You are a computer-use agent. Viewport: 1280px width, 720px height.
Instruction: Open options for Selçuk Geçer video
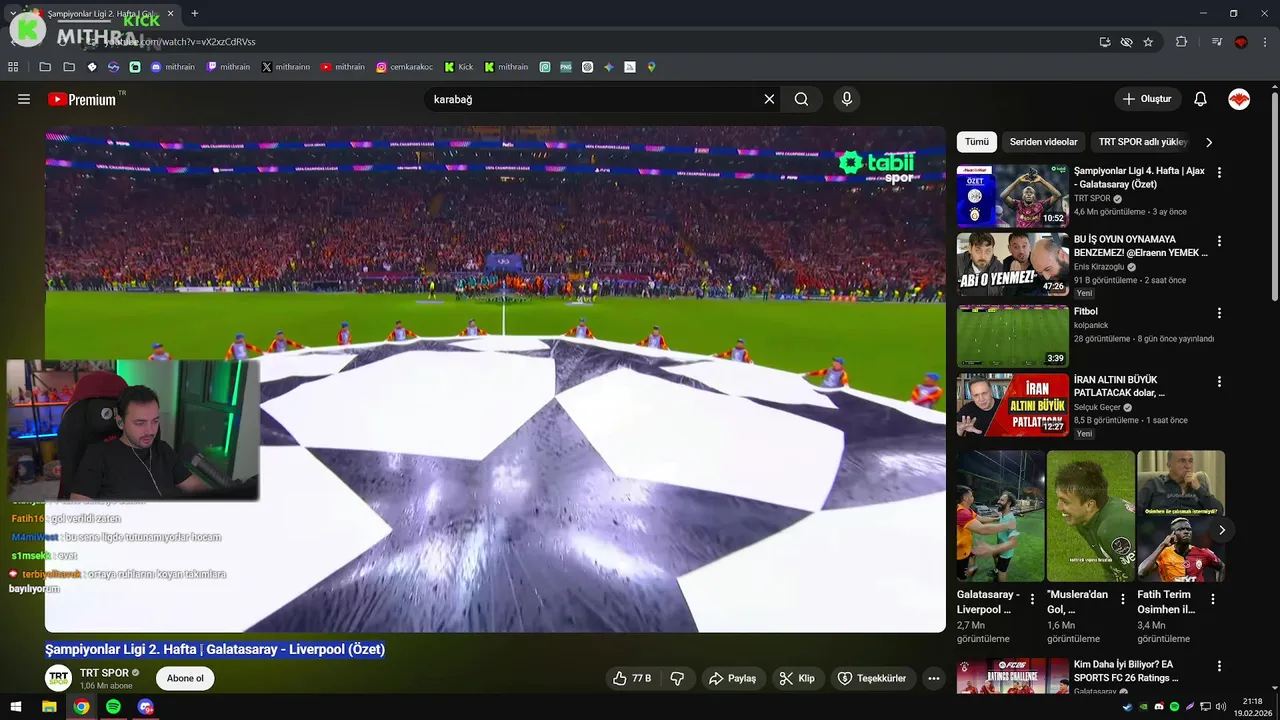coord(1219,381)
